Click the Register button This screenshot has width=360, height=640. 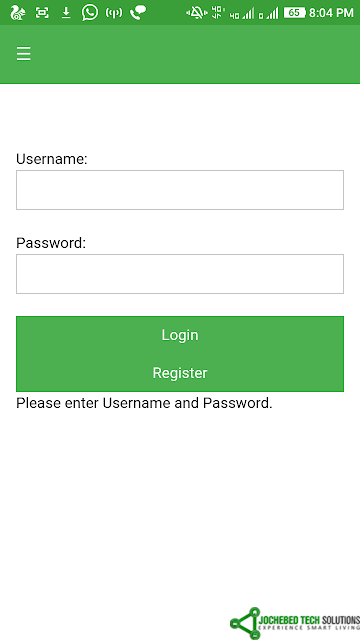click(180, 373)
